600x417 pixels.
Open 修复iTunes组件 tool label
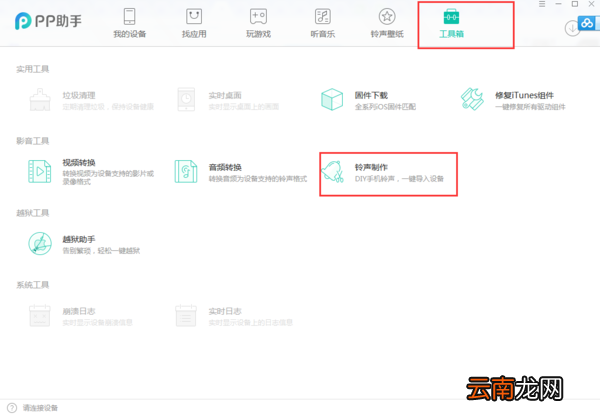524,95
